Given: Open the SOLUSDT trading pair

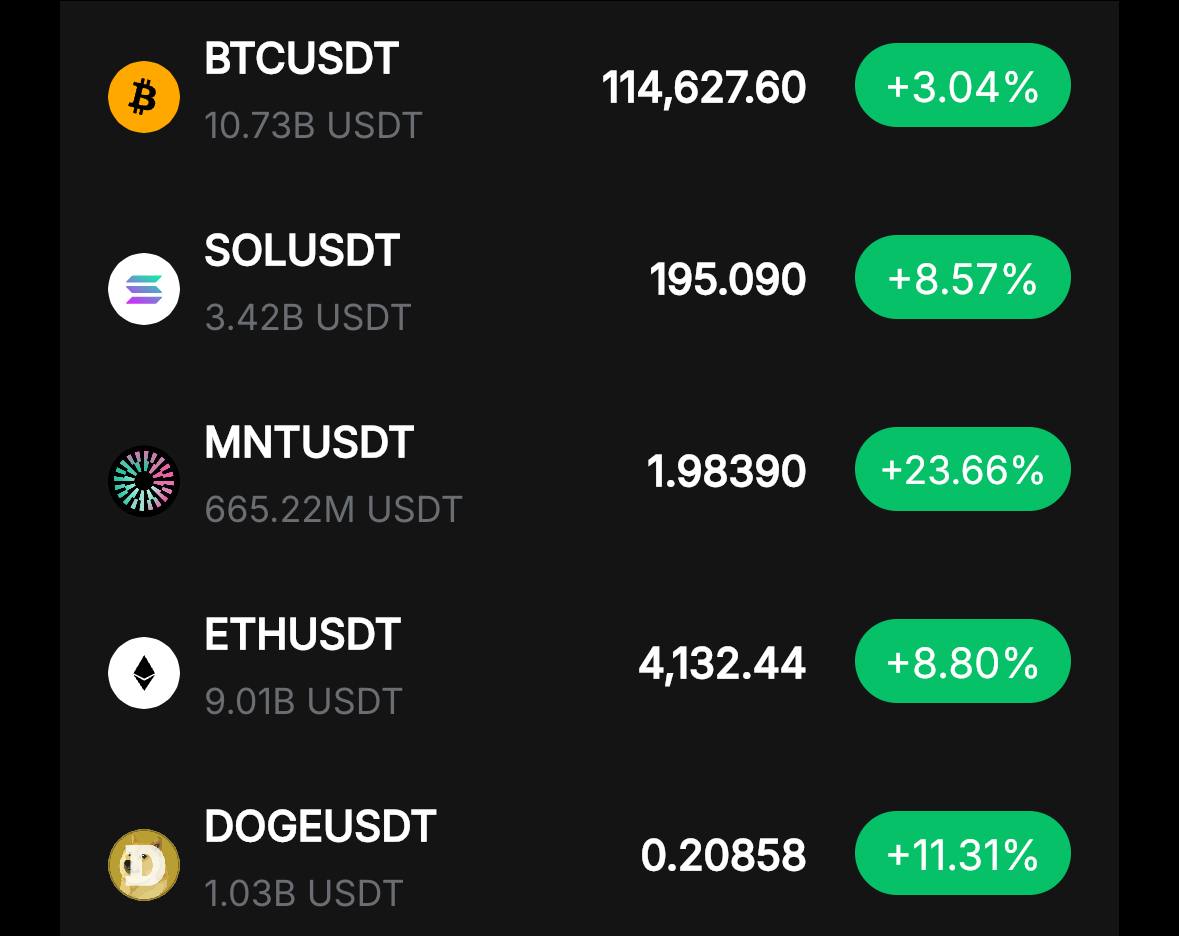Looking at the screenshot, I should click(302, 251).
